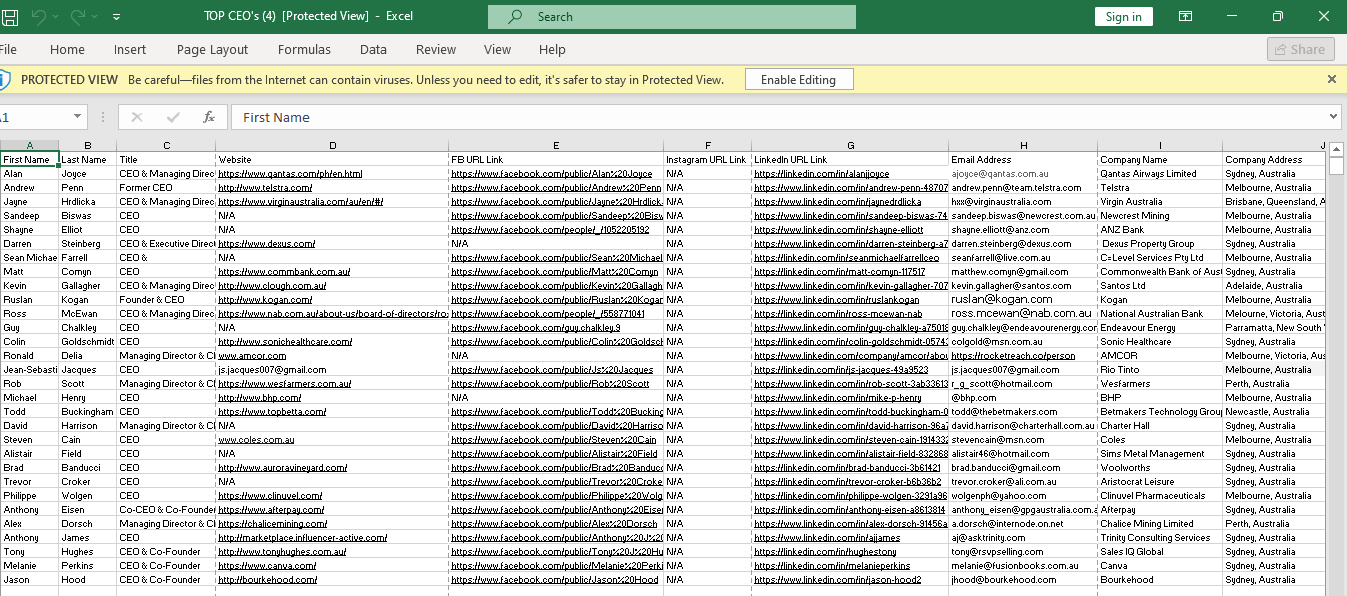Select the Newcastle, Australia address cell

coord(1275,412)
